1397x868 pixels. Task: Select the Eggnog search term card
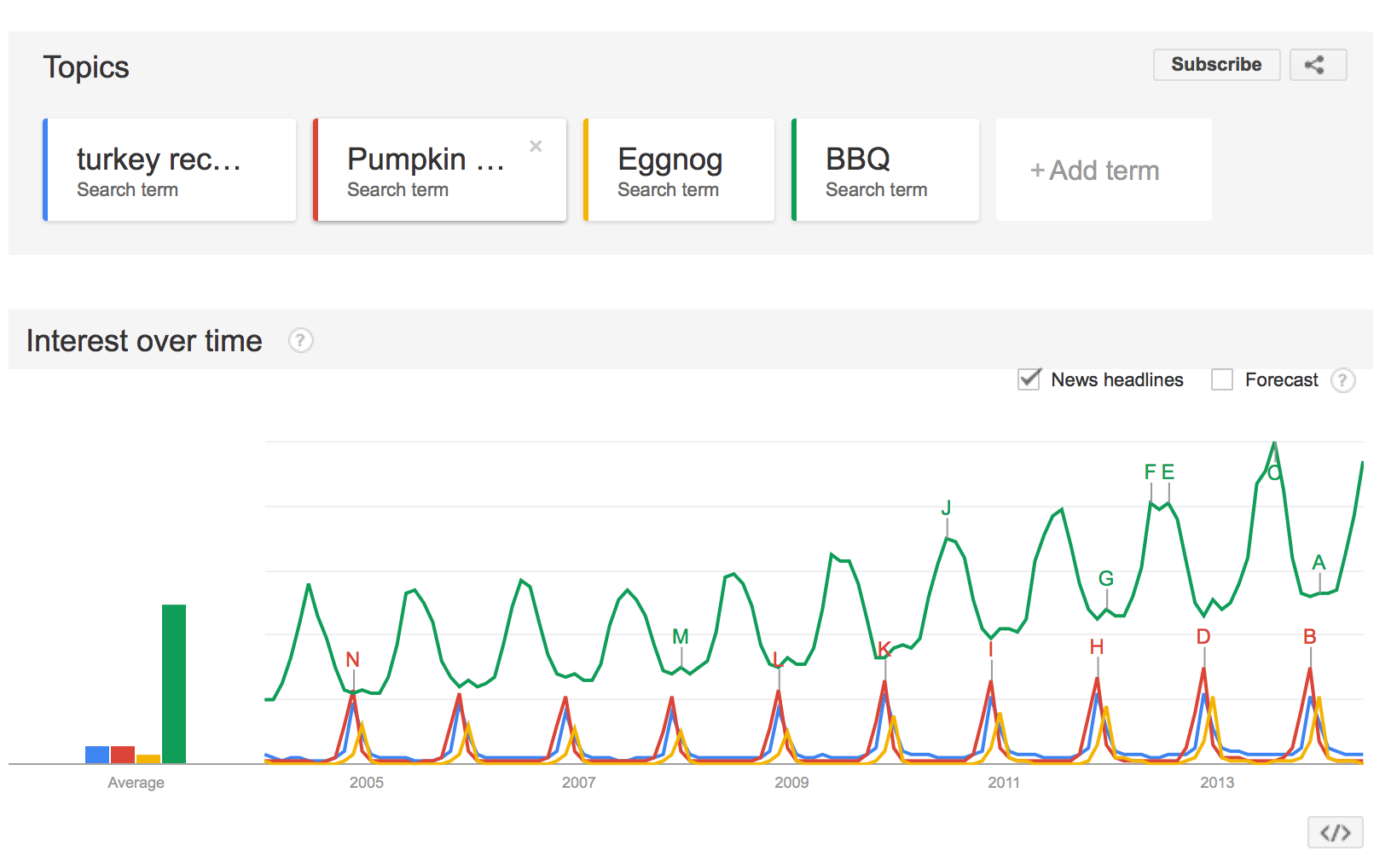pos(679,170)
